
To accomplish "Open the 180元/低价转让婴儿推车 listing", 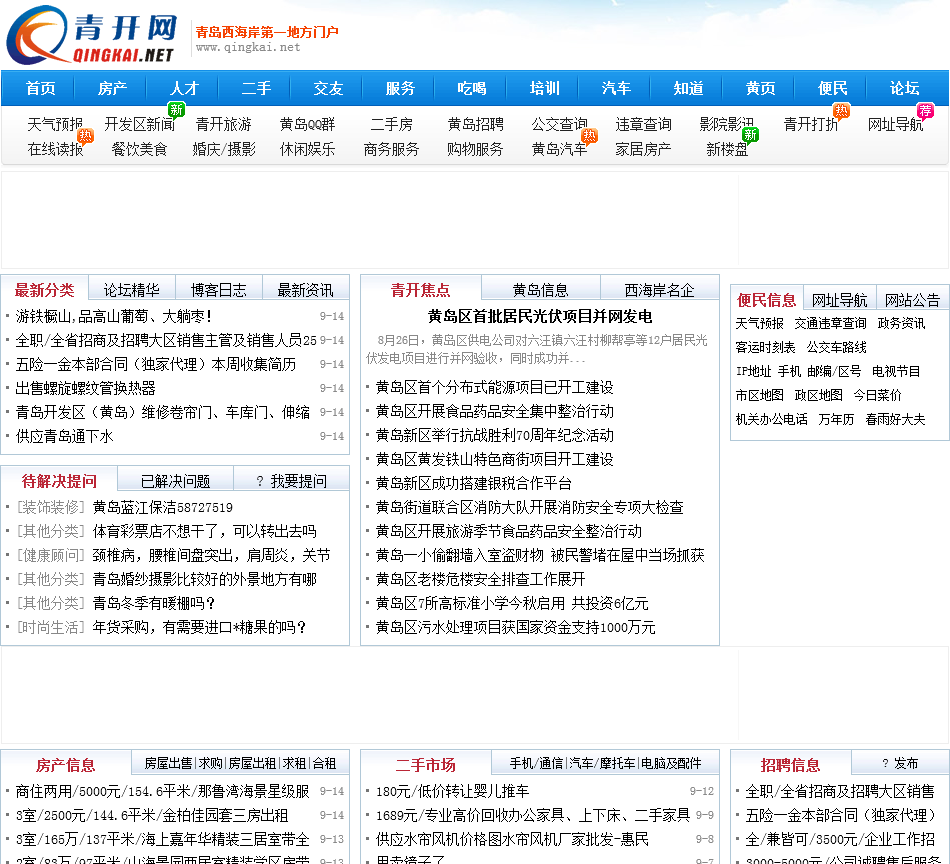I will click(452, 791).
